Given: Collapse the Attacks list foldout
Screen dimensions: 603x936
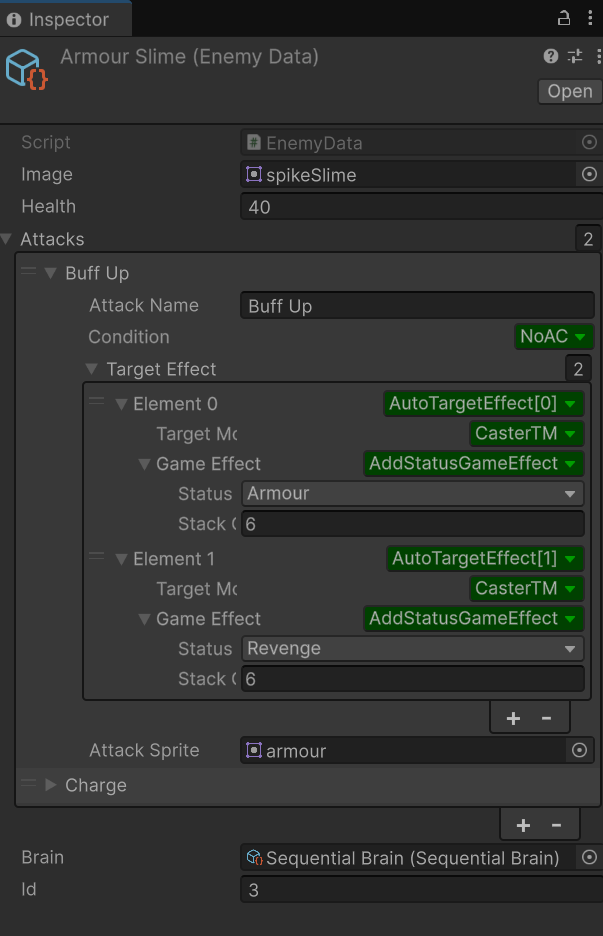Looking at the screenshot, I should (x=8, y=239).
